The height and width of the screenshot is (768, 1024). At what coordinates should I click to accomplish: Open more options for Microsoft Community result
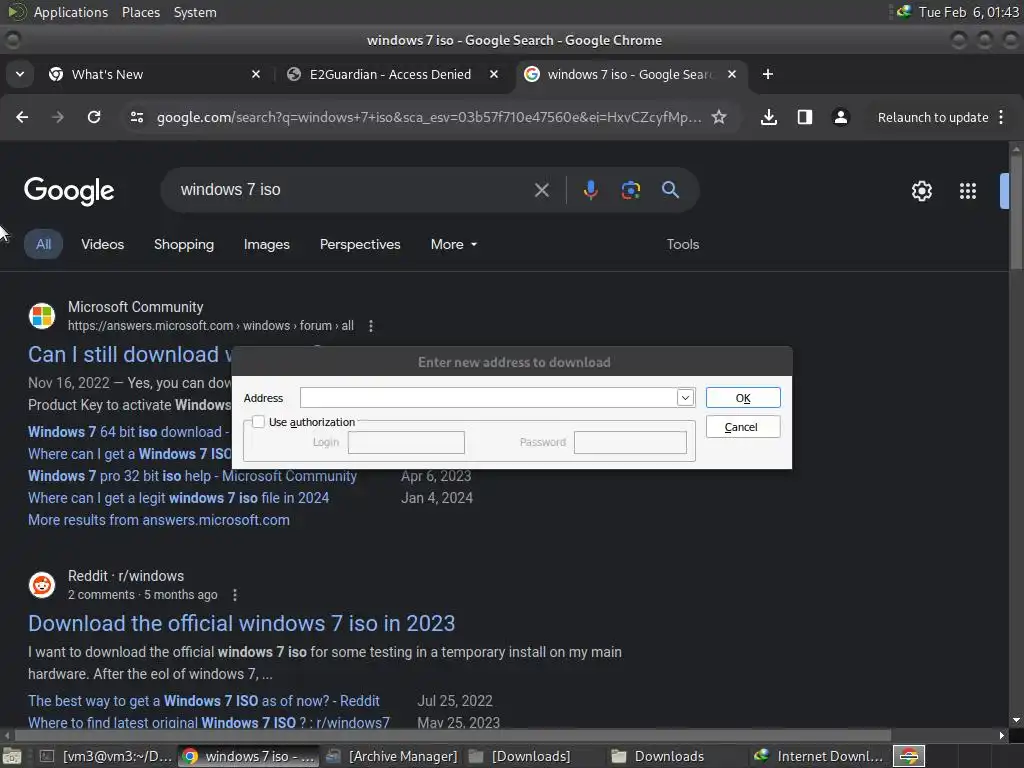point(371,326)
